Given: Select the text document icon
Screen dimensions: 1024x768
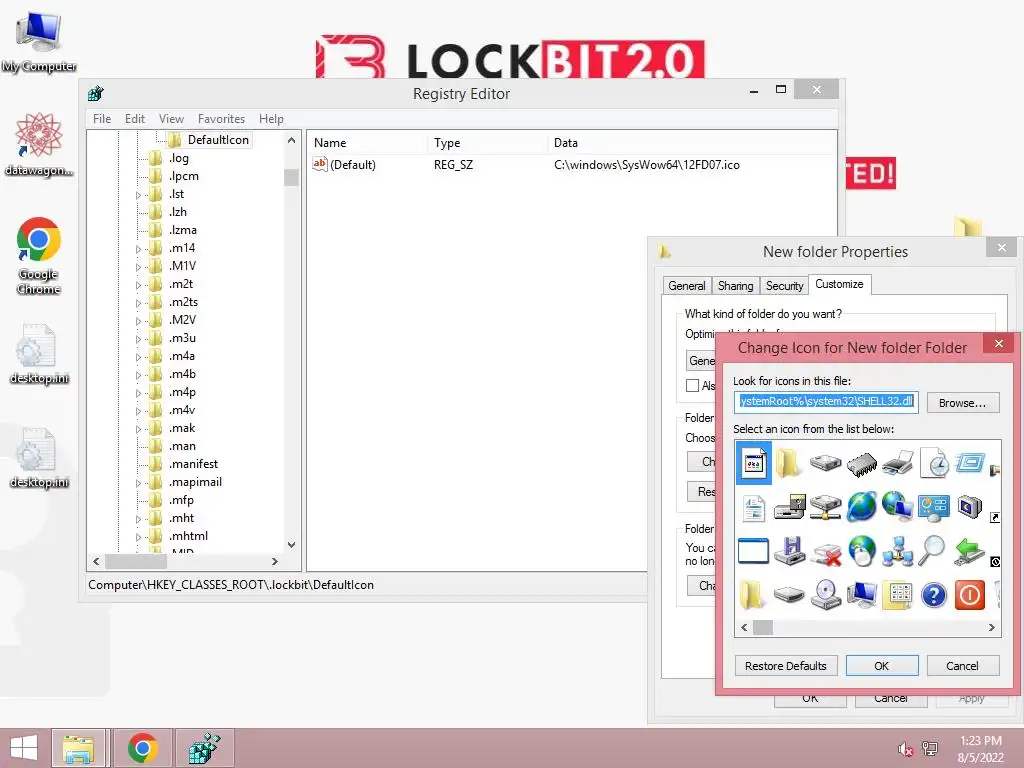Looking at the screenshot, I should point(754,507).
